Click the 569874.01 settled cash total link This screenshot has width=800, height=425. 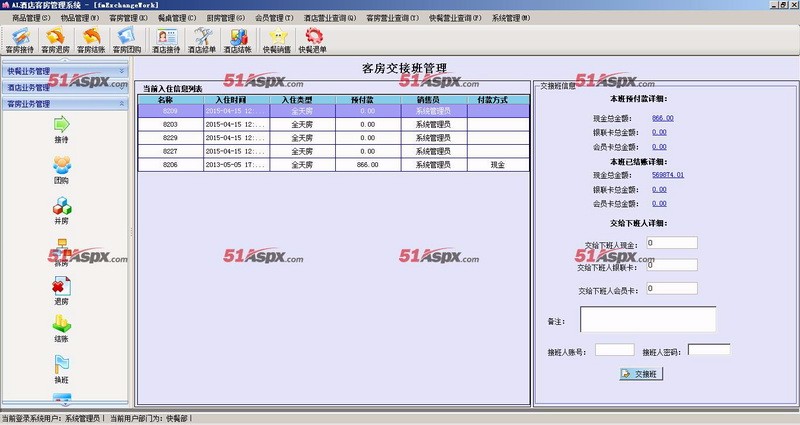(668, 174)
